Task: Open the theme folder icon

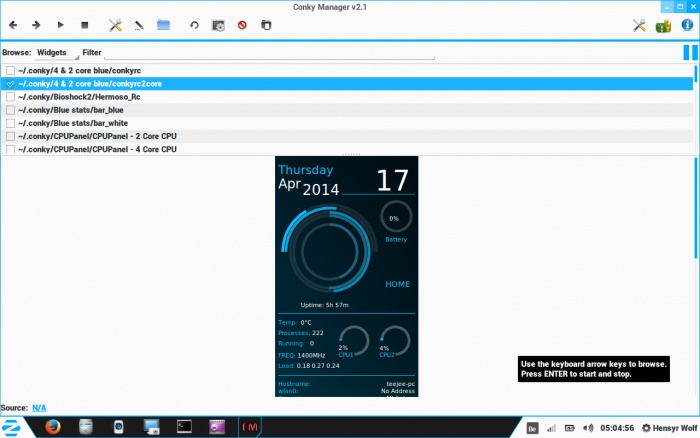Action: [163, 24]
